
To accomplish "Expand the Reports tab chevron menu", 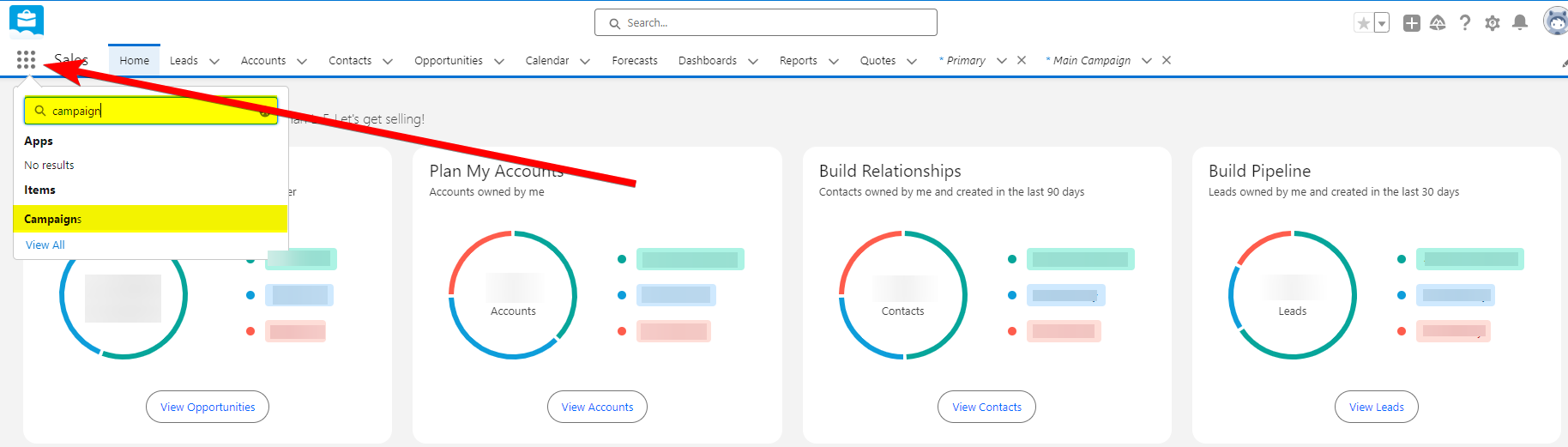I will (834, 61).
